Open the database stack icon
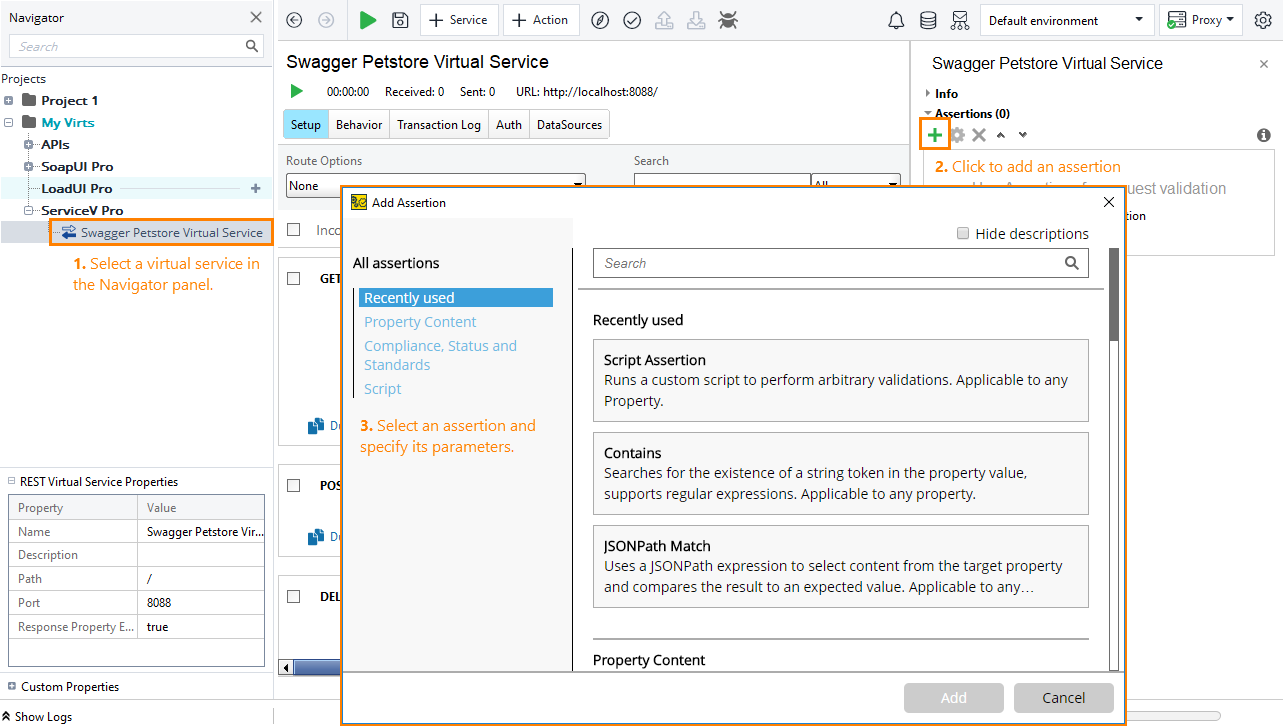This screenshot has height=727, width=1283. click(x=928, y=20)
